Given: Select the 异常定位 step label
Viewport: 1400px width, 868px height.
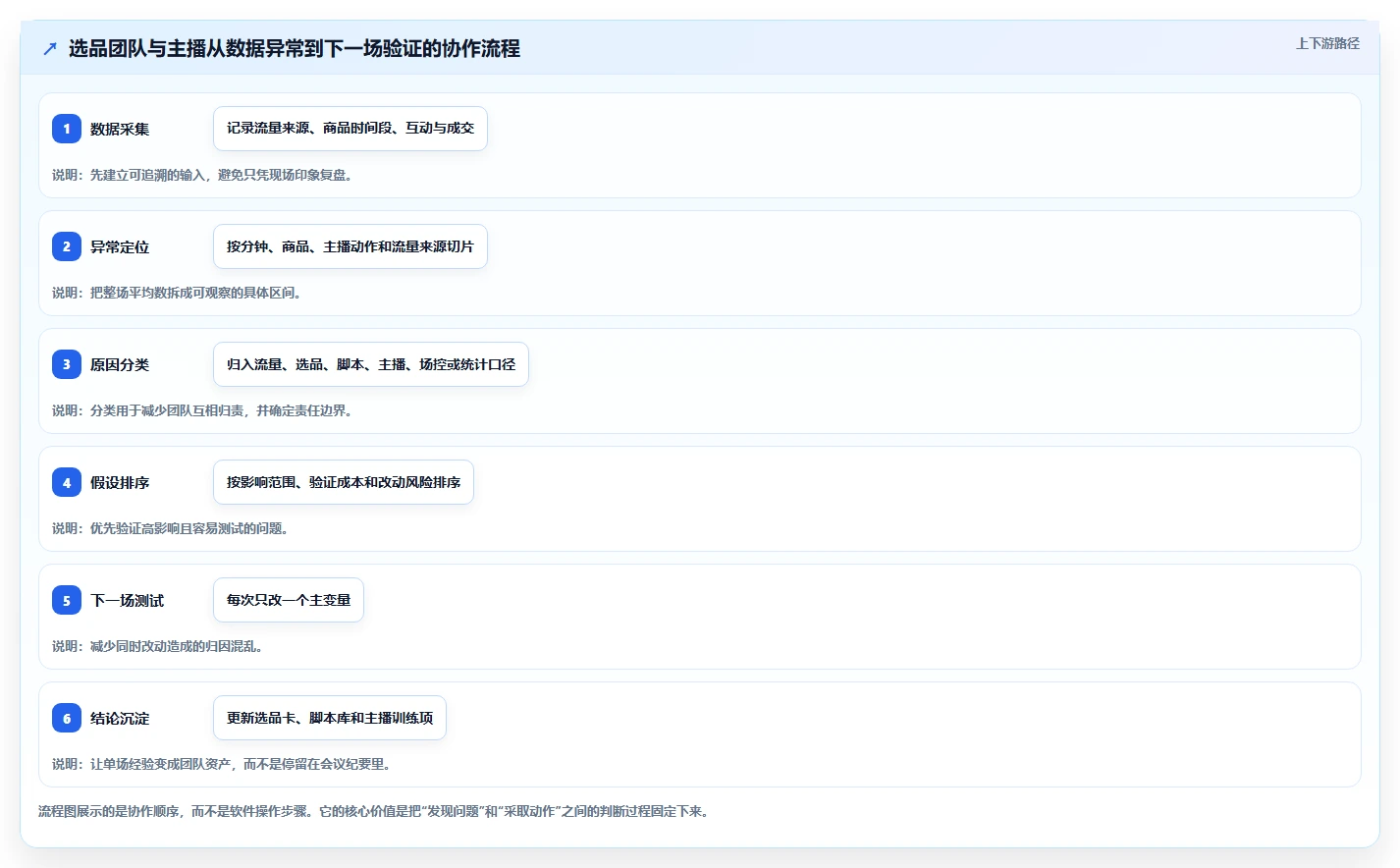Looking at the screenshot, I should [120, 246].
